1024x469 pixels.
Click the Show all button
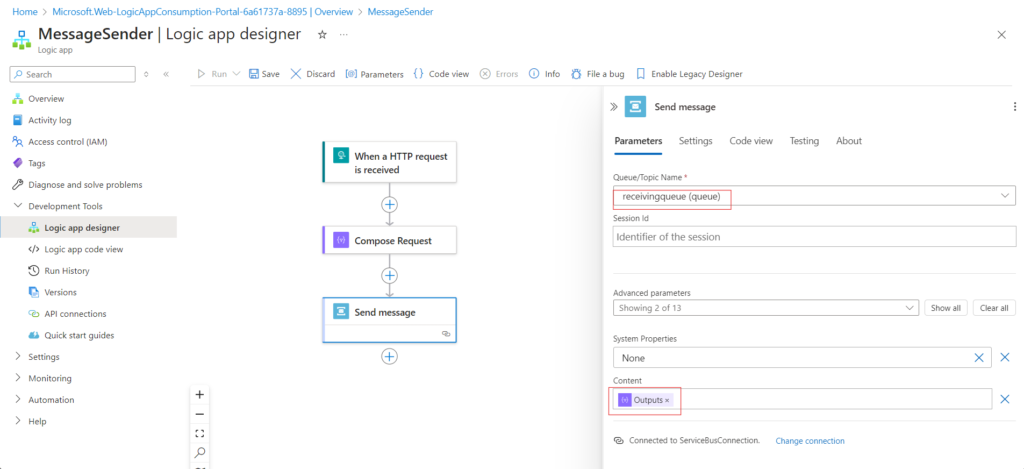click(x=945, y=308)
